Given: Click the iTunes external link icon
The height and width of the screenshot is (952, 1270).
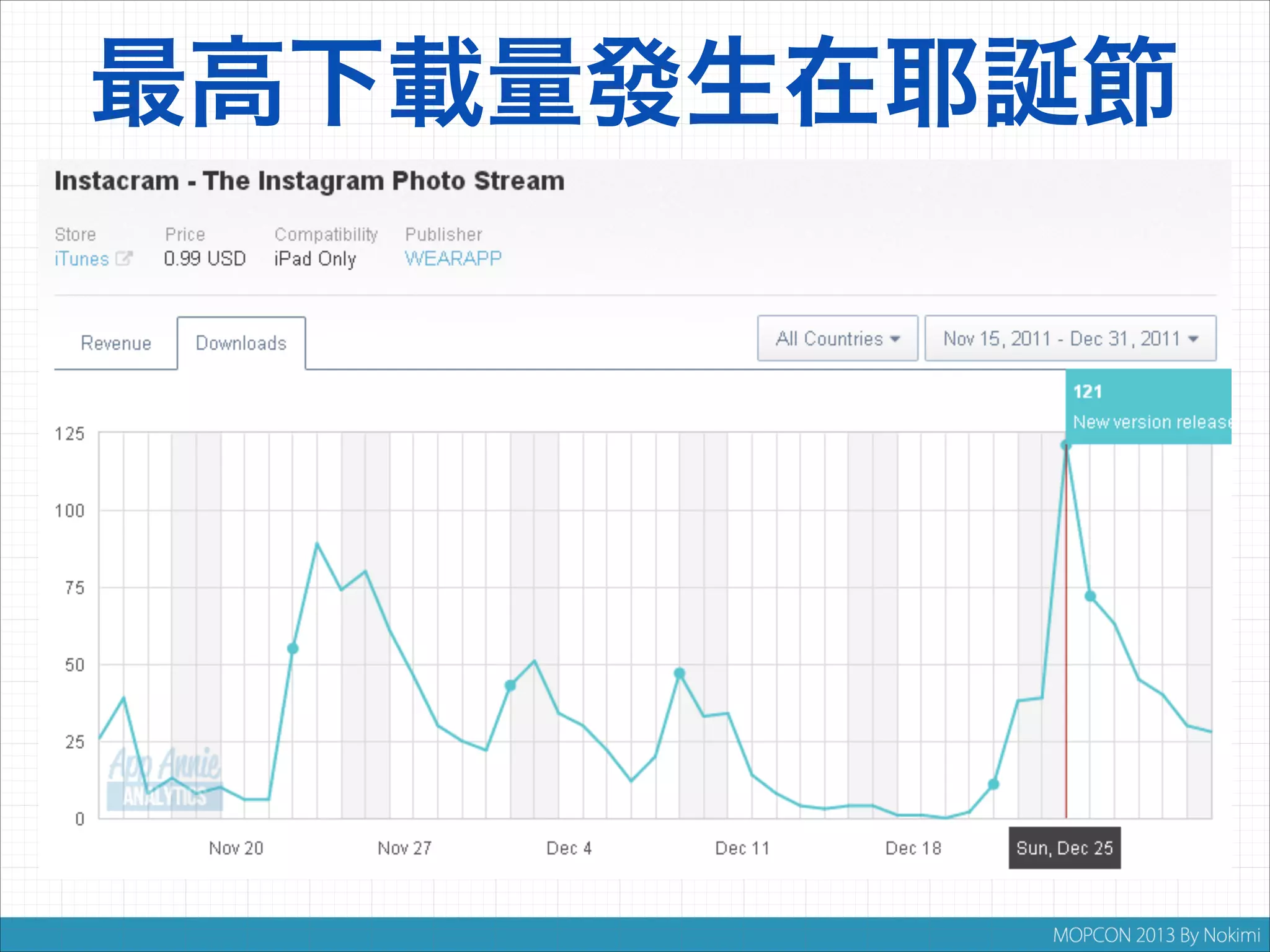Looking at the screenshot, I should tap(124, 258).
